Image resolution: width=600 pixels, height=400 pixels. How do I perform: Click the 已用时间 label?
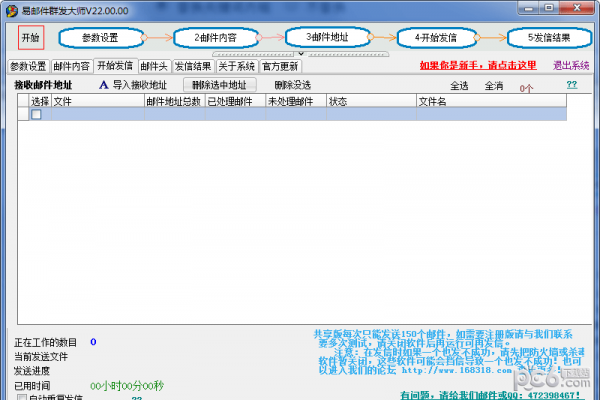coord(32,385)
